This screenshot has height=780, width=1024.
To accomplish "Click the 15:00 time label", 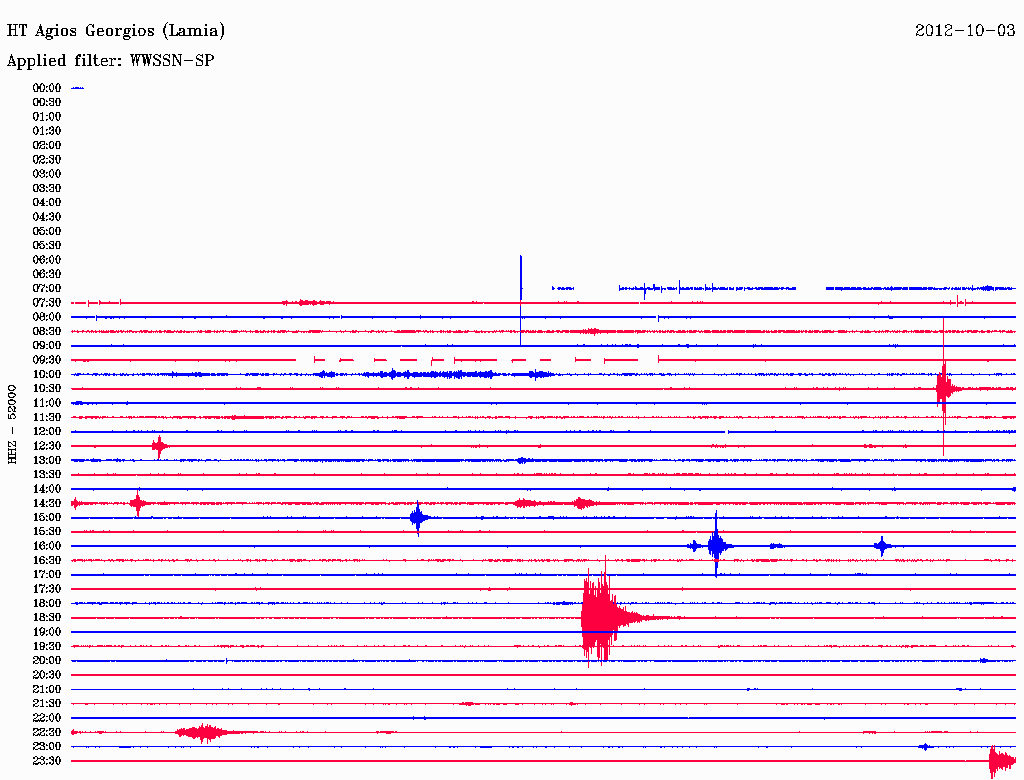I will (x=47, y=517).
